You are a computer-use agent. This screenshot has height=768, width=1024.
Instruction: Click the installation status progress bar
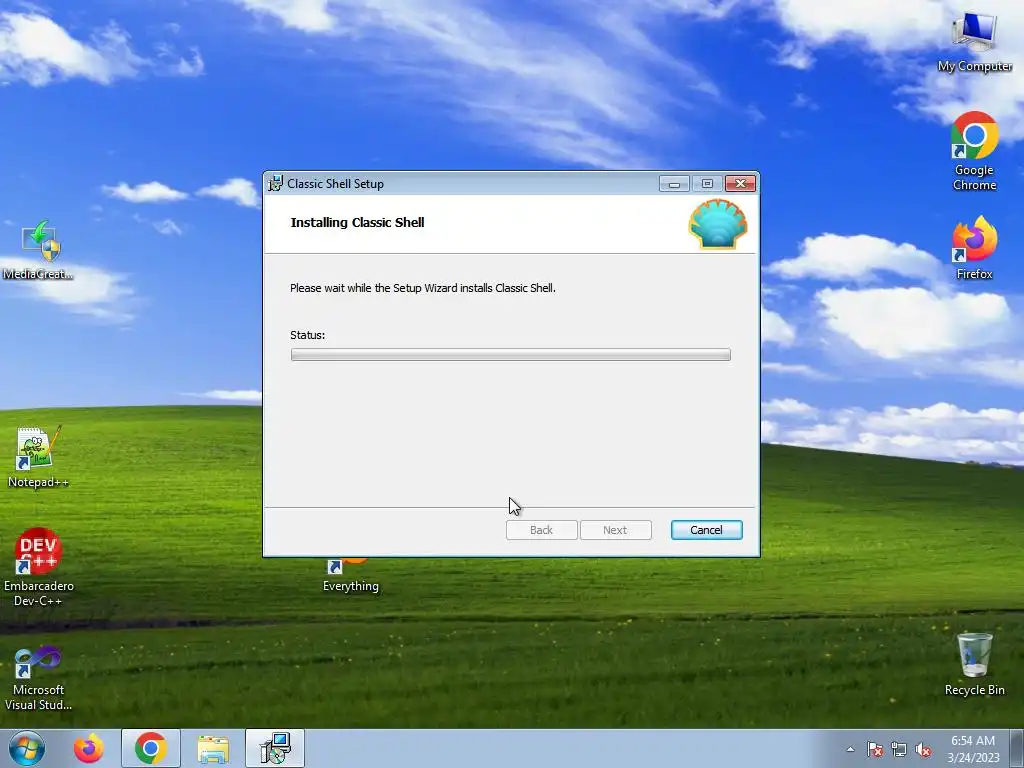[x=511, y=355]
